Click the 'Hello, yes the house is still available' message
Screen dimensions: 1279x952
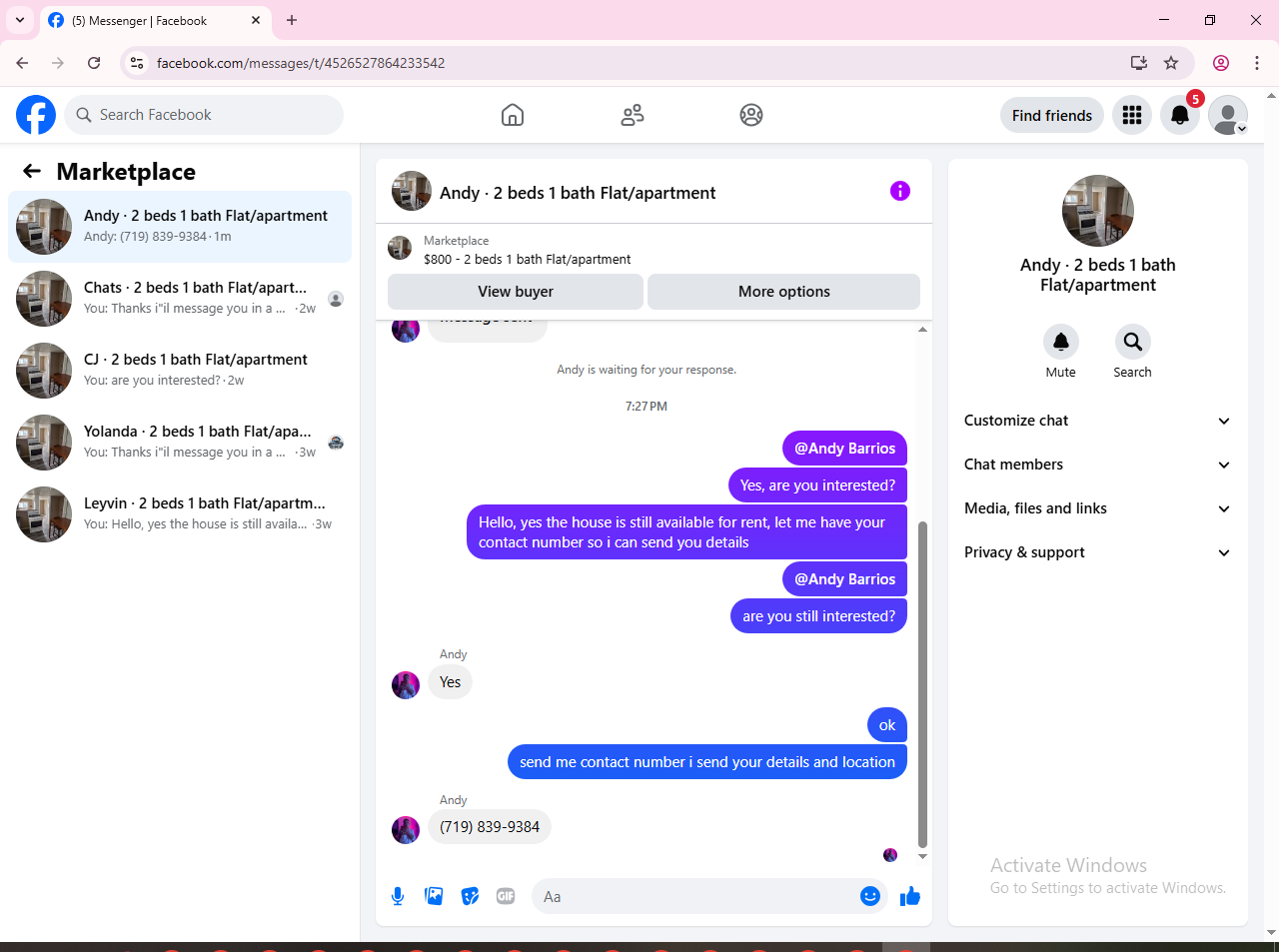686,532
